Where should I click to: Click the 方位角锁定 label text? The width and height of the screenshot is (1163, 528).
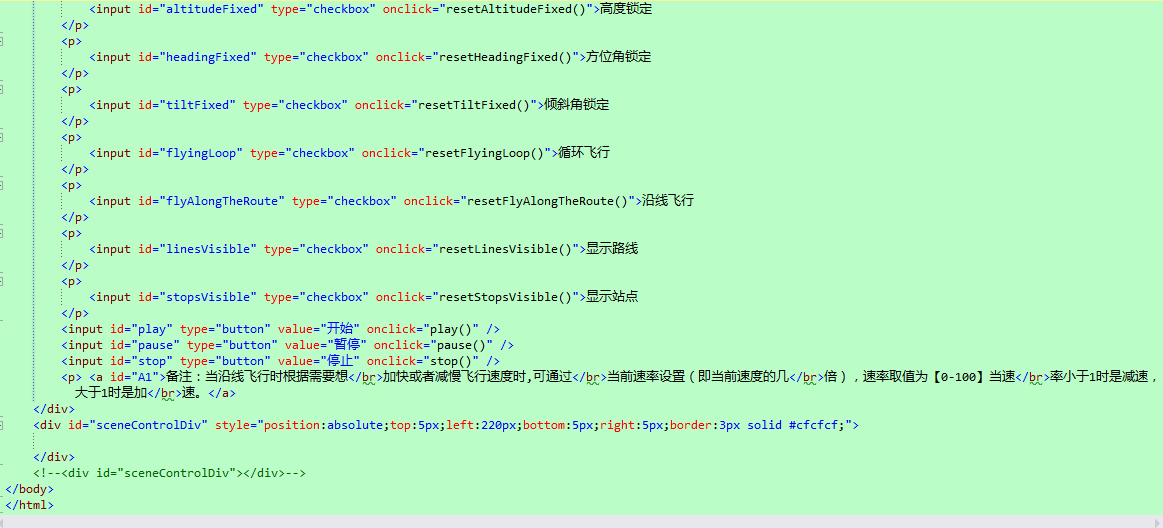(619, 57)
